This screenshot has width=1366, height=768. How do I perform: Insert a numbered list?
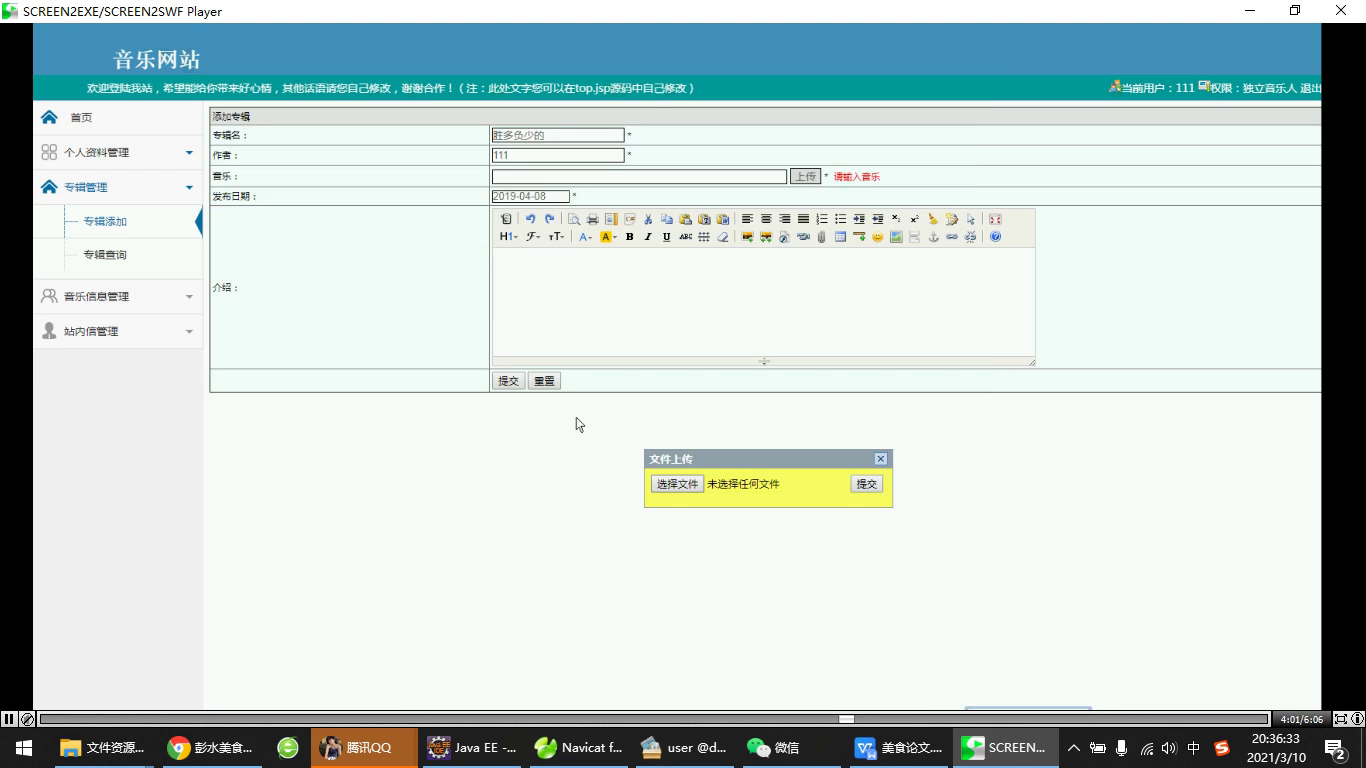pos(822,219)
